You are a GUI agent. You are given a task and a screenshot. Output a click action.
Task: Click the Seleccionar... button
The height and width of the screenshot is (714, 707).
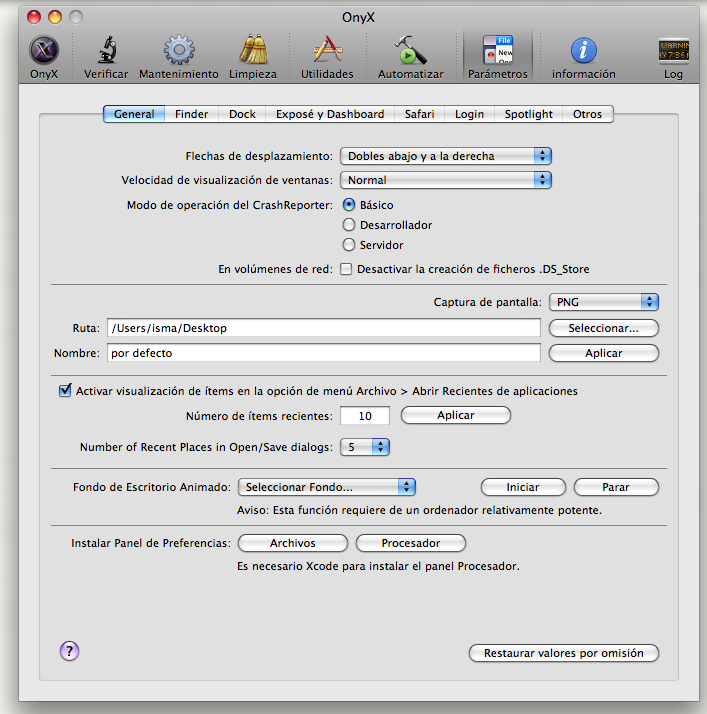[604, 328]
